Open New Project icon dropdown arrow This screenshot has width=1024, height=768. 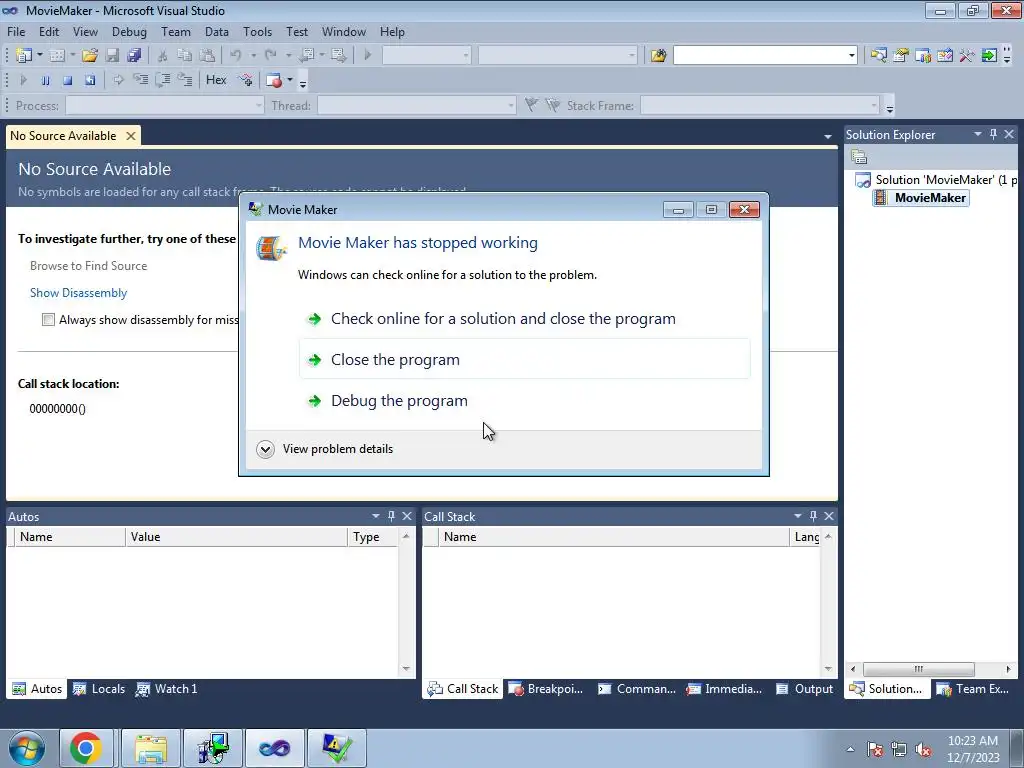tap(39, 56)
